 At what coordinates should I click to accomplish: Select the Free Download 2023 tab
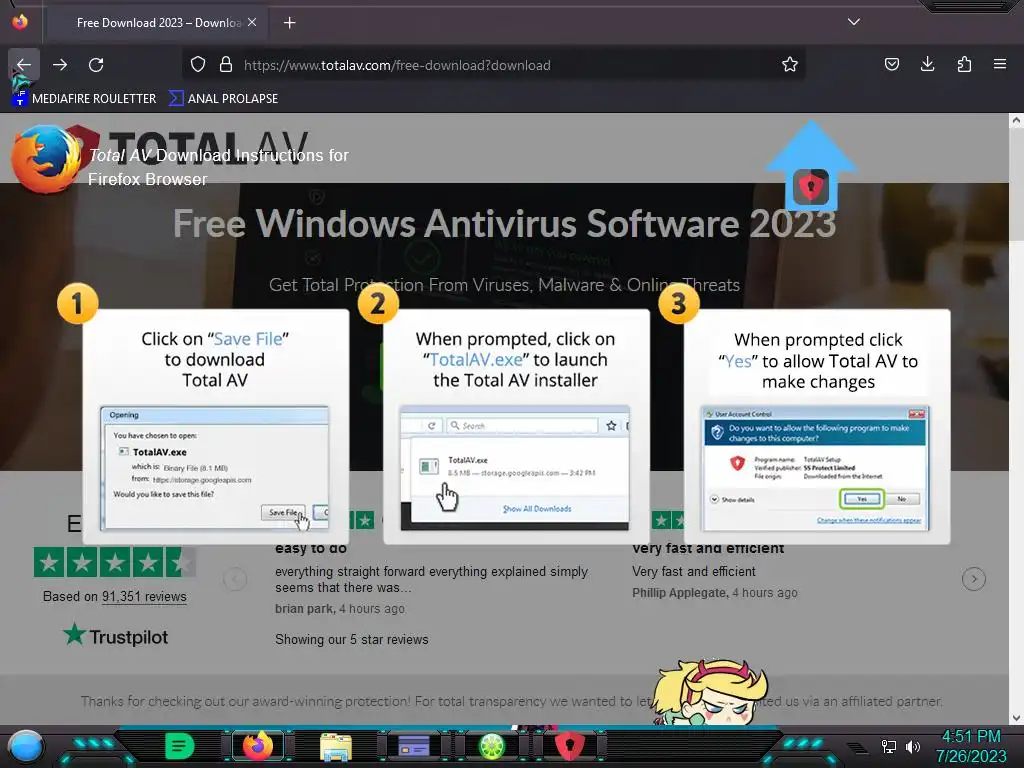[x=157, y=23]
